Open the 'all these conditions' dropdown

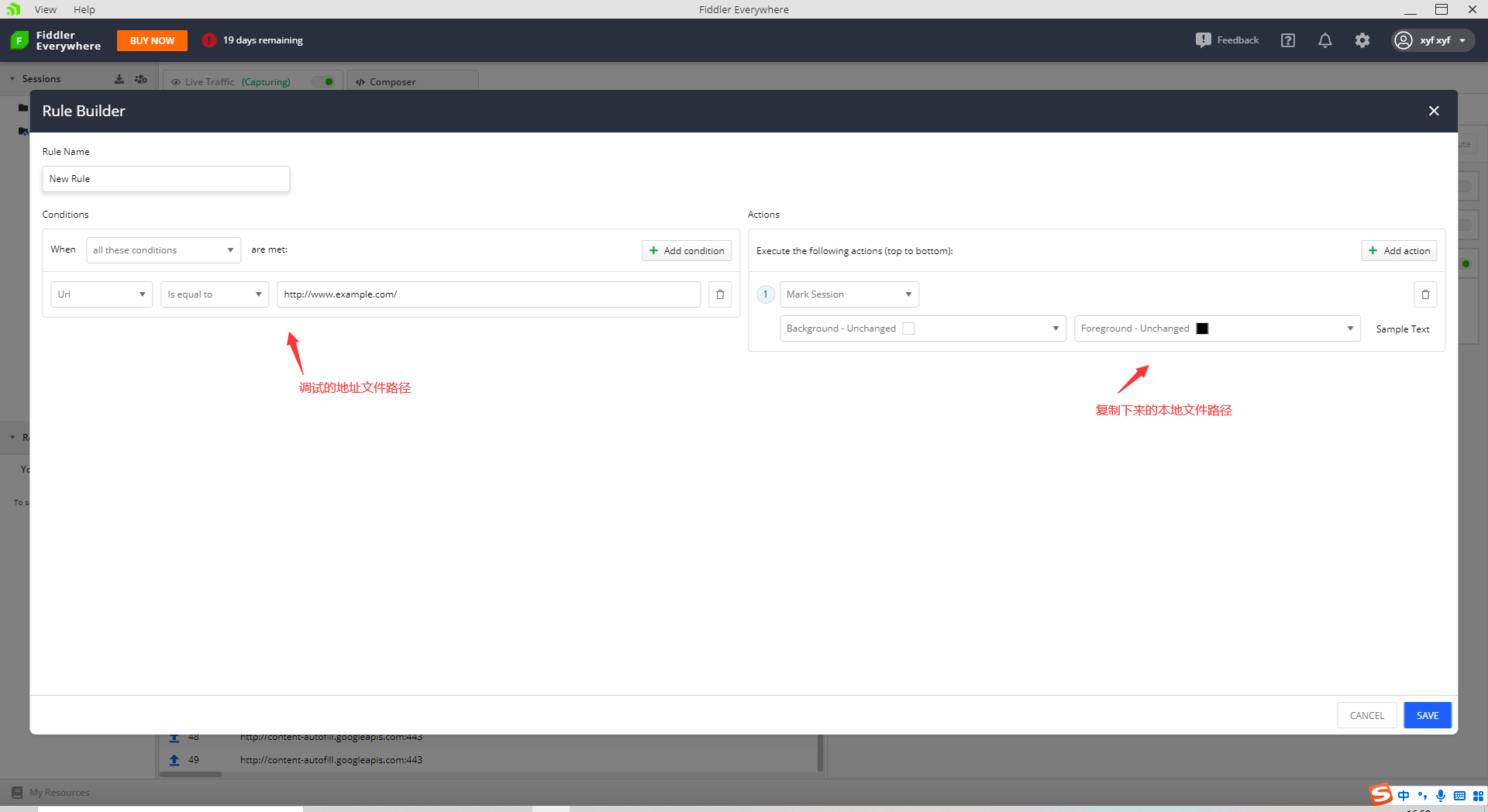[x=164, y=250]
